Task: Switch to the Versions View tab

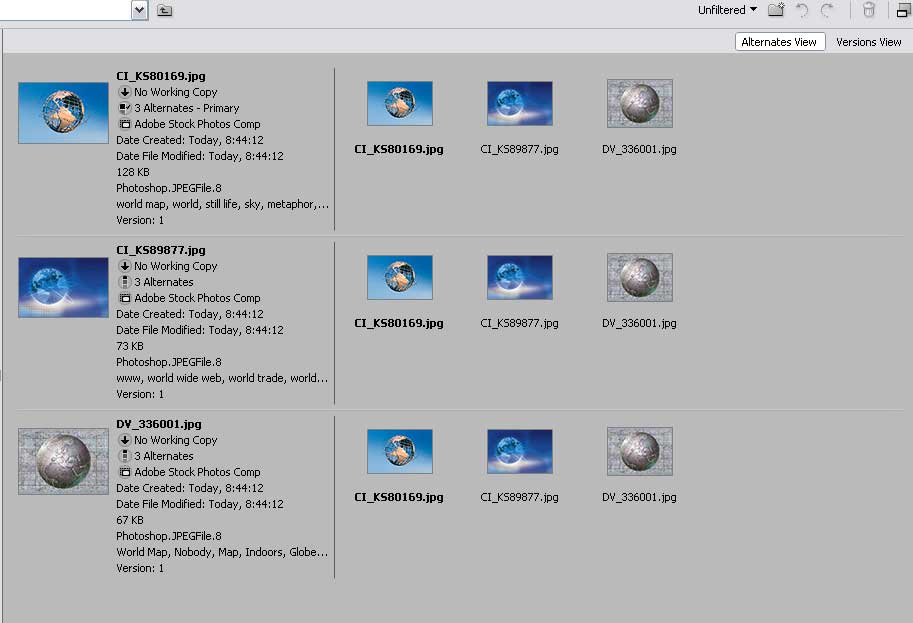Action: click(x=868, y=42)
